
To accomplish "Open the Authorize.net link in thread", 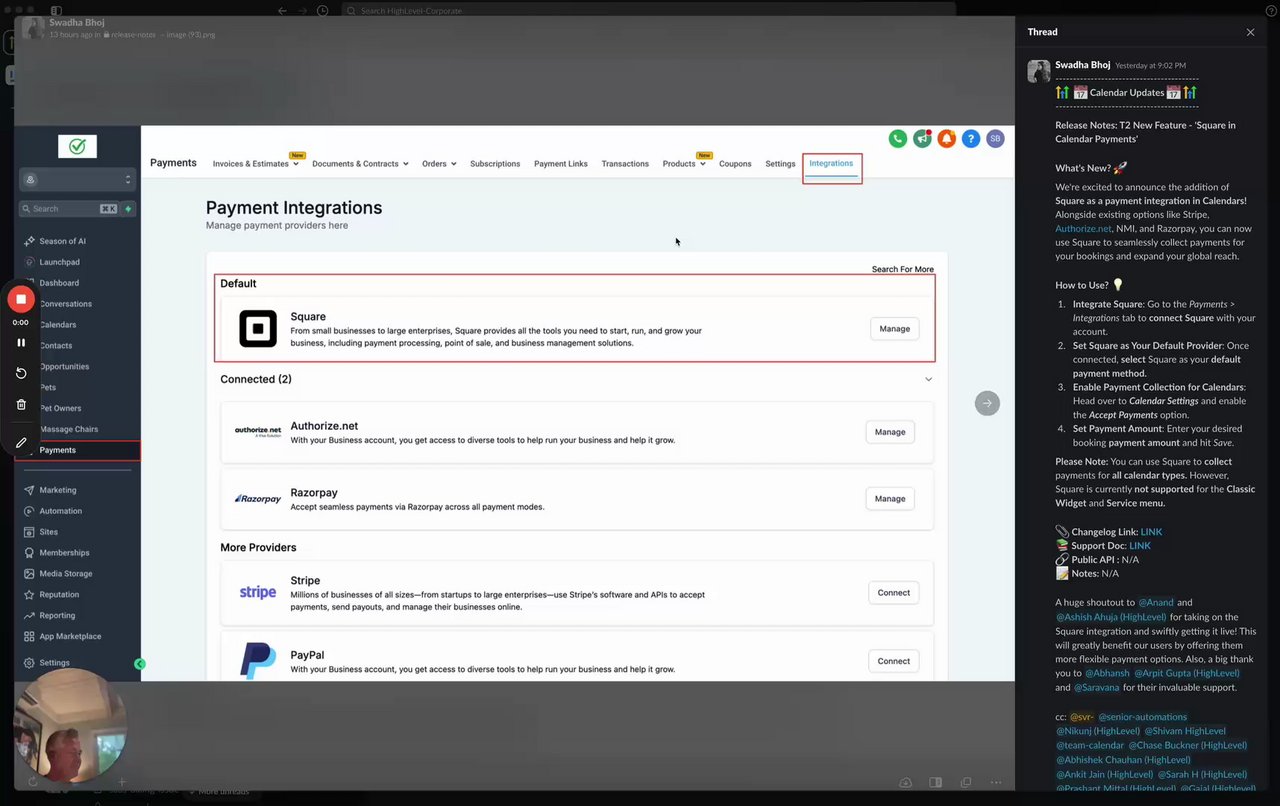I will tap(1083, 229).
